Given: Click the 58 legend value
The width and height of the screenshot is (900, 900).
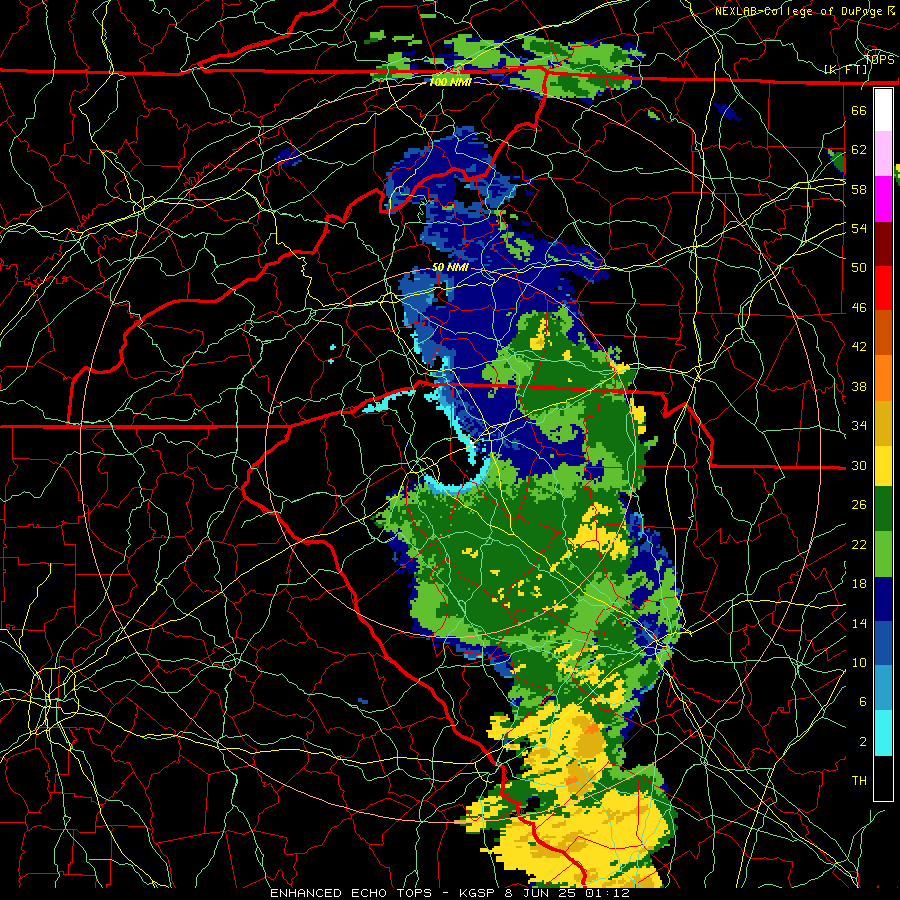Looking at the screenshot, I should point(859,189).
